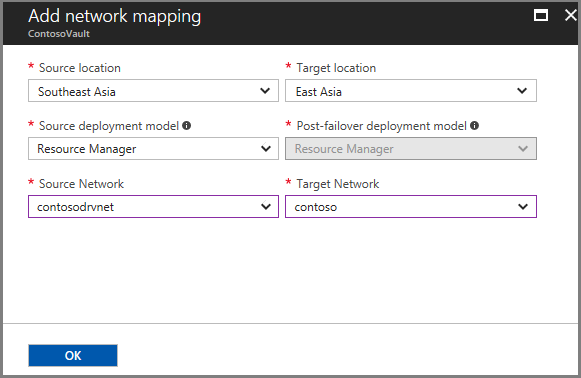This screenshot has height=378, width=581.
Task: Click info icon beside Post-failover deployment model
Action: coord(474,126)
